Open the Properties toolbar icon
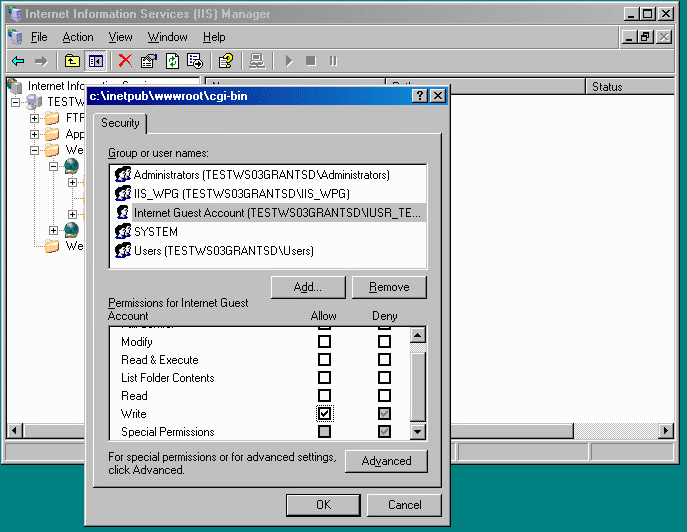This screenshot has width=687, height=532. 149,61
